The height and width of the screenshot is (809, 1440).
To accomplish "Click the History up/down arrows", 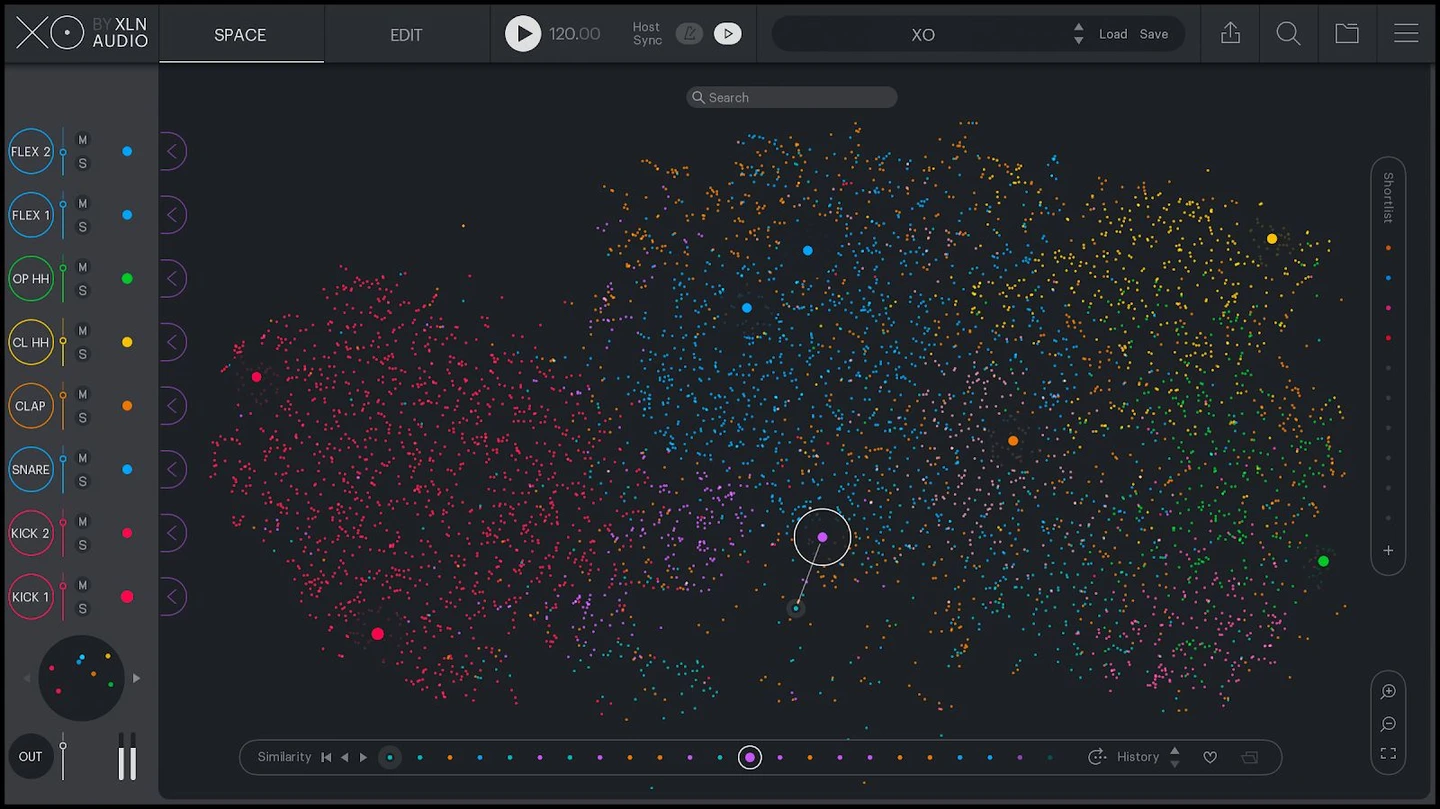I will click(x=1175, y=757).
